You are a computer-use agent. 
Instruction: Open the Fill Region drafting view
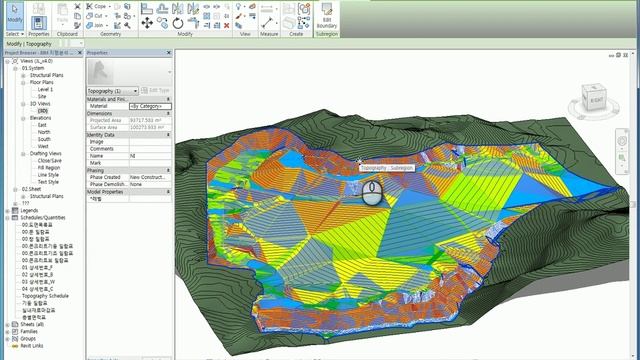tap(49, 168)
